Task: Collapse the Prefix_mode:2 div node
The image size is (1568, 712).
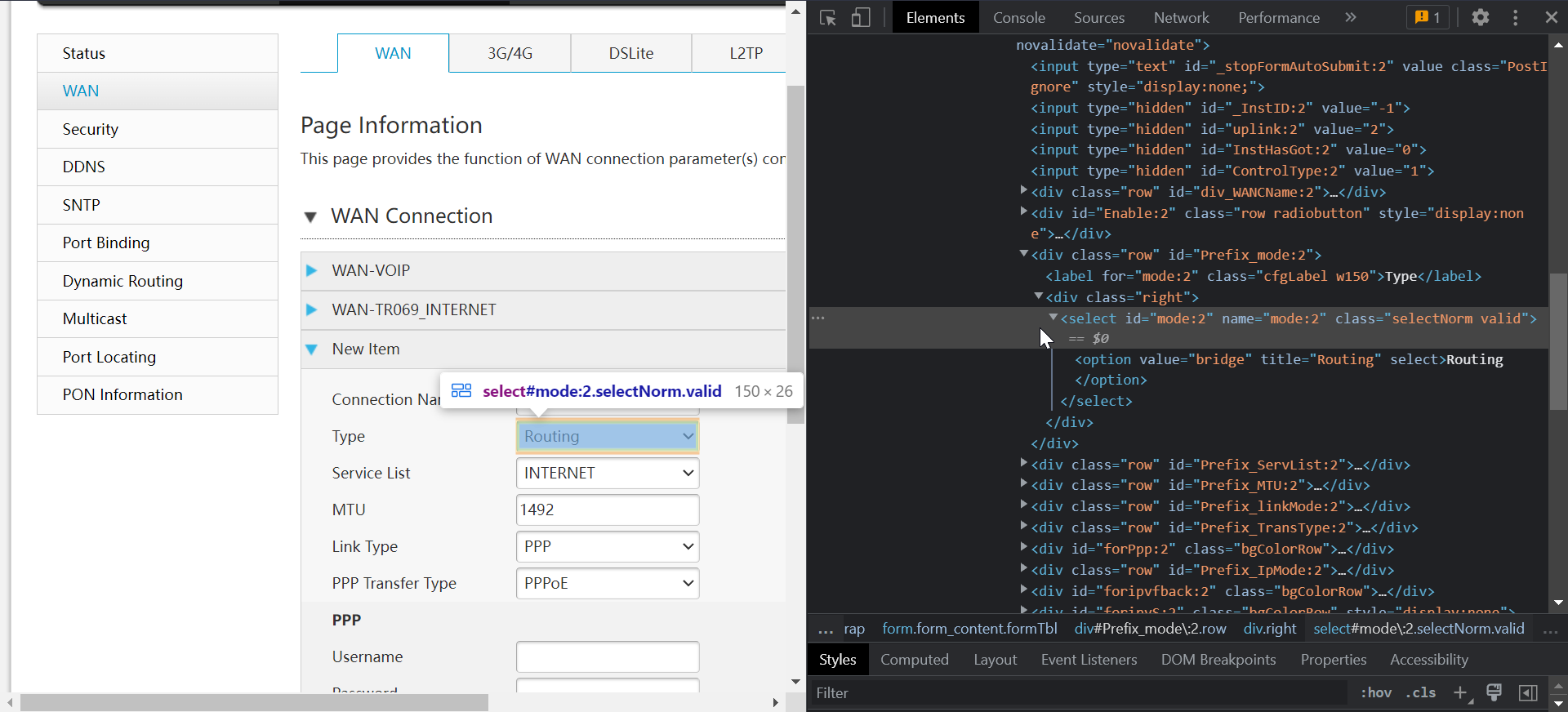Action: [1023, 254]
